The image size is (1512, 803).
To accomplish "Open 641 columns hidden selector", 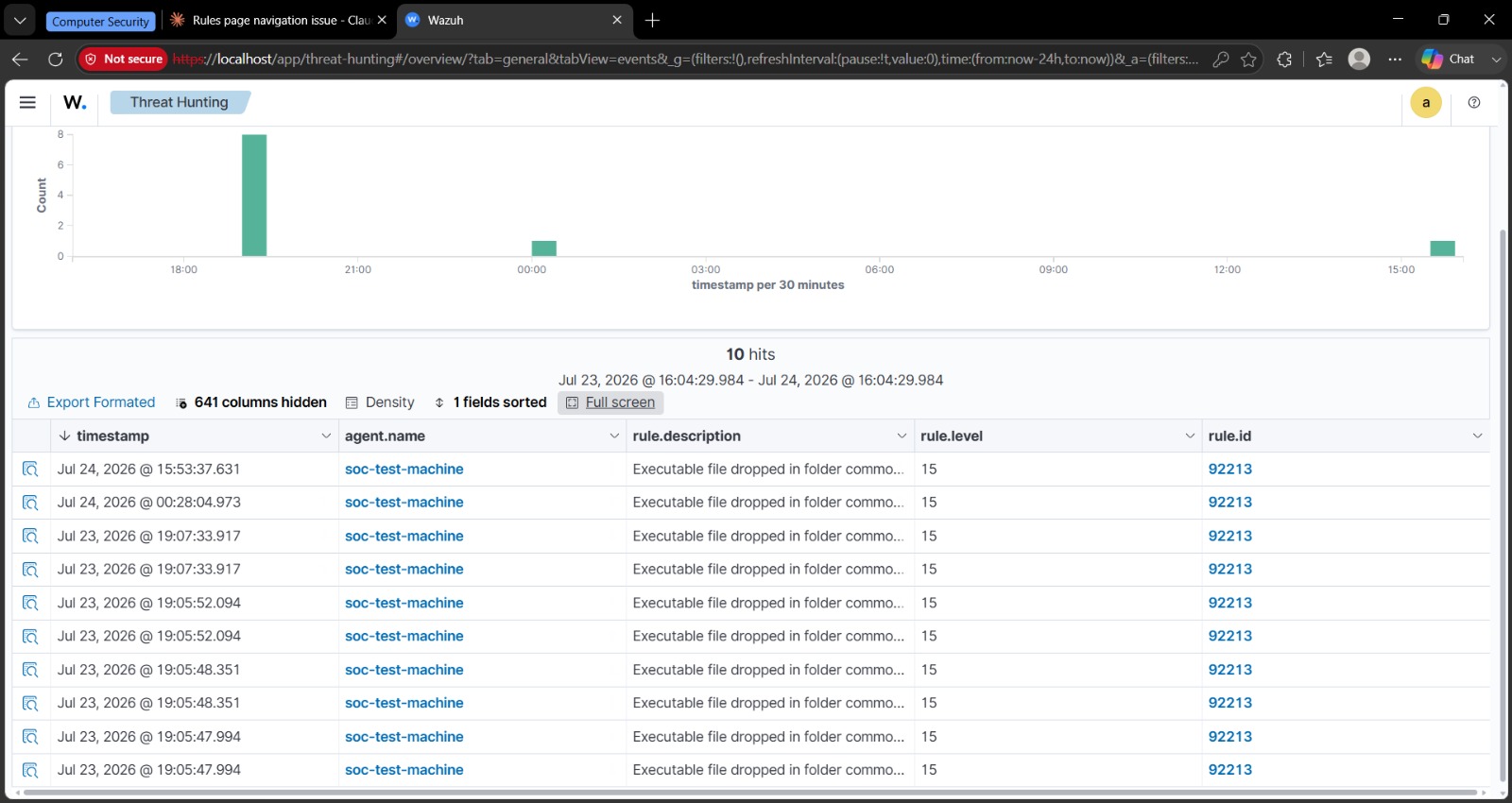I will 250,402.
